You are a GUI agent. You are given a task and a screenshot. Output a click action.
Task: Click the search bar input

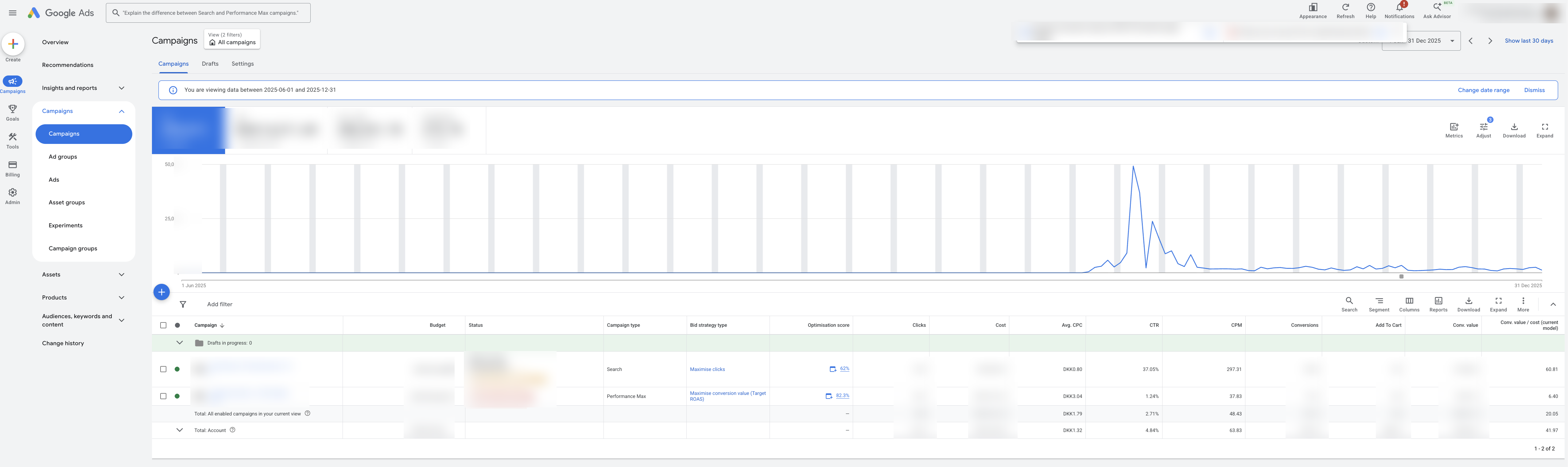(208, 13)
